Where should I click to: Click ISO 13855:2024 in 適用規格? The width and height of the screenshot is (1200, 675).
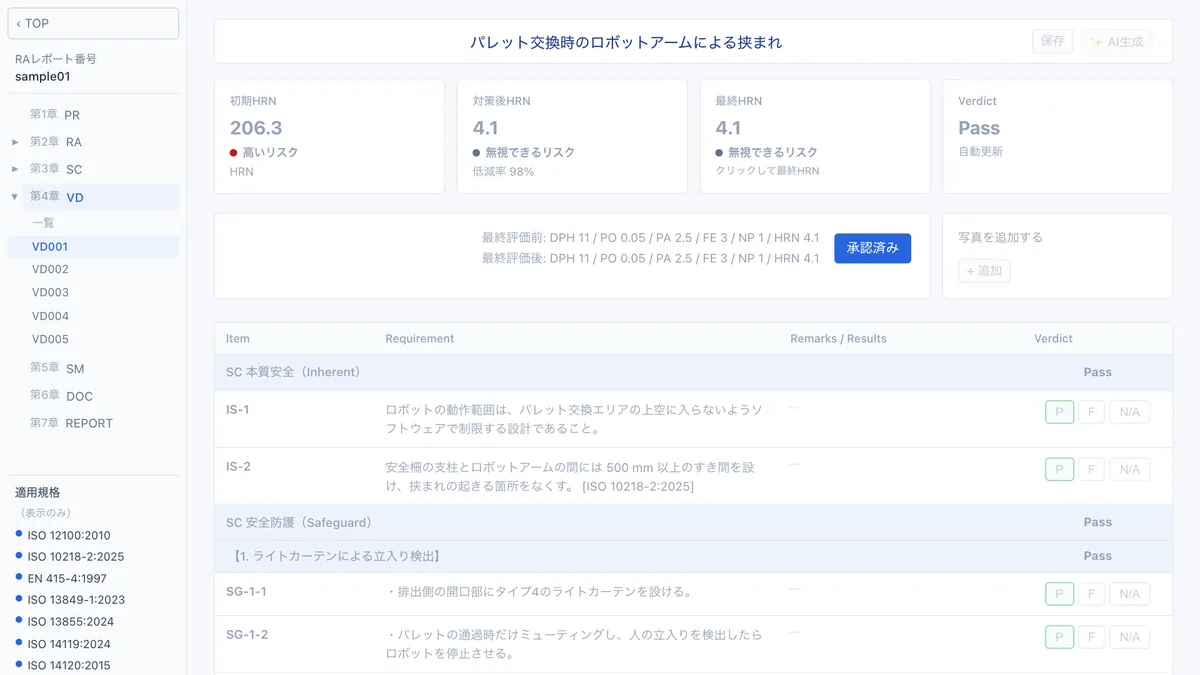tap(71, 622)
